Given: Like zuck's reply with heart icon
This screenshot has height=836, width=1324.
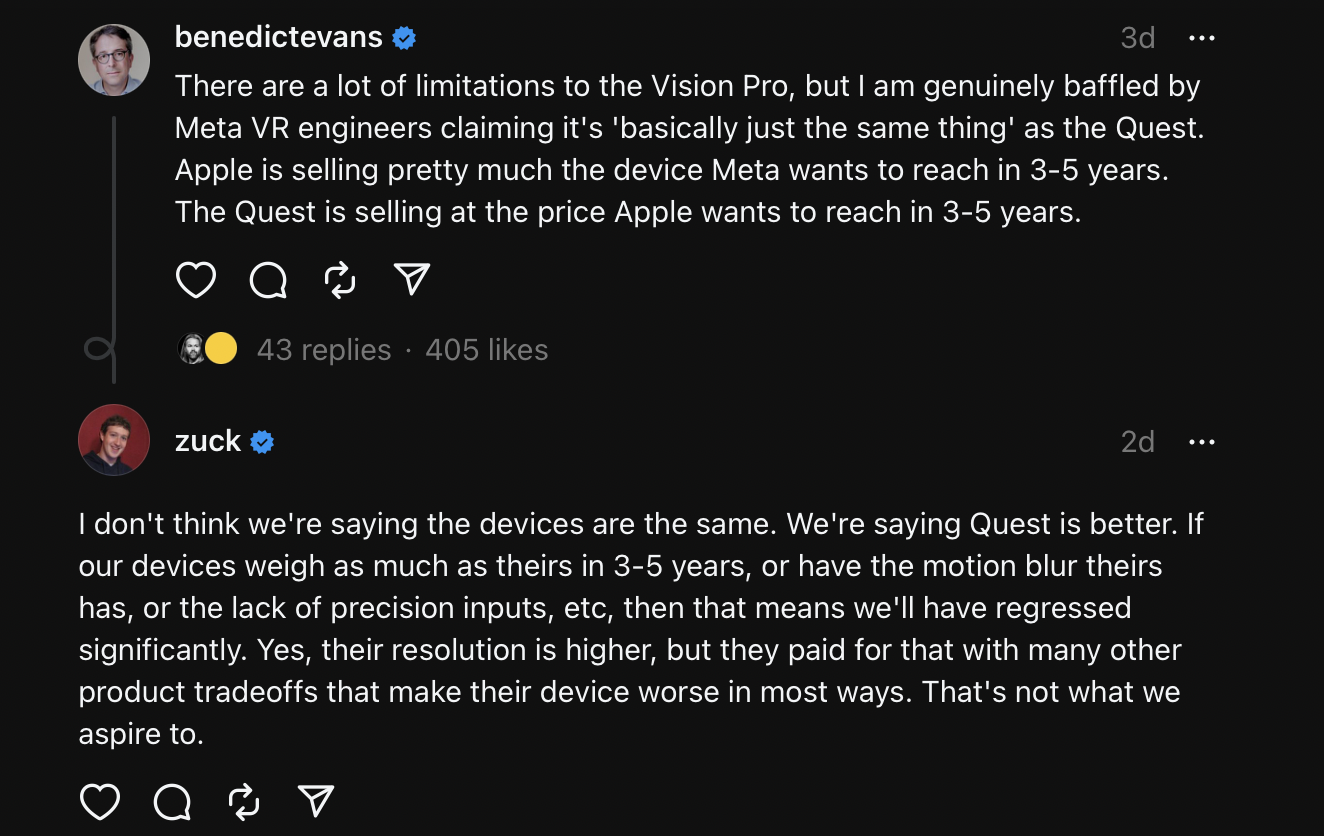Looking at the screenshot, I should 100,801.
